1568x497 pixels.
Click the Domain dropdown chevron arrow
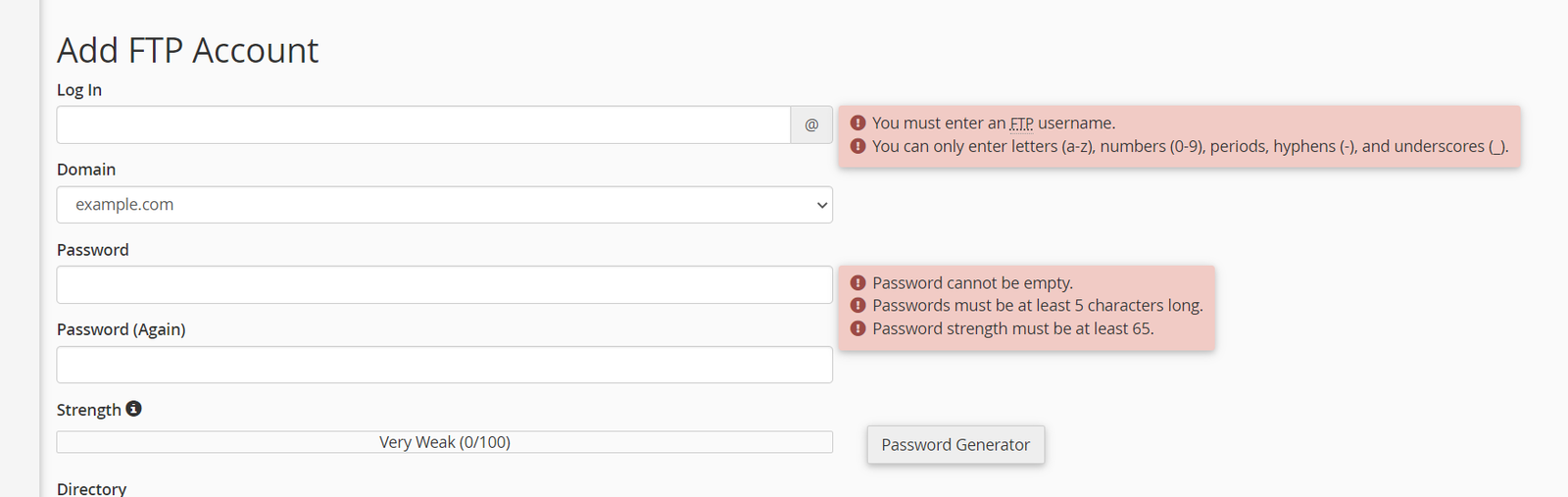(x=822, y=205)
